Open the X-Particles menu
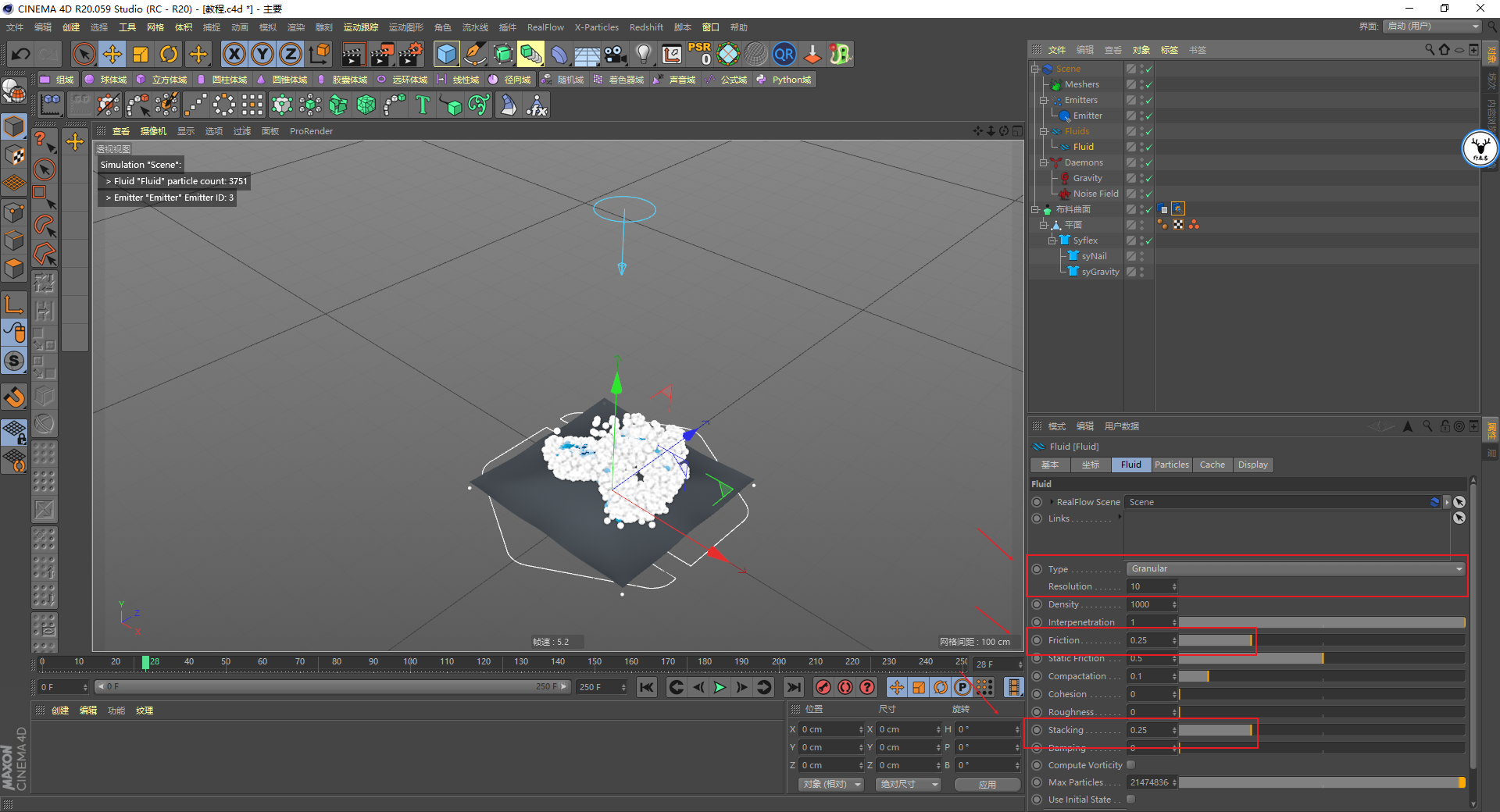1500x812 pixels. 597,27
